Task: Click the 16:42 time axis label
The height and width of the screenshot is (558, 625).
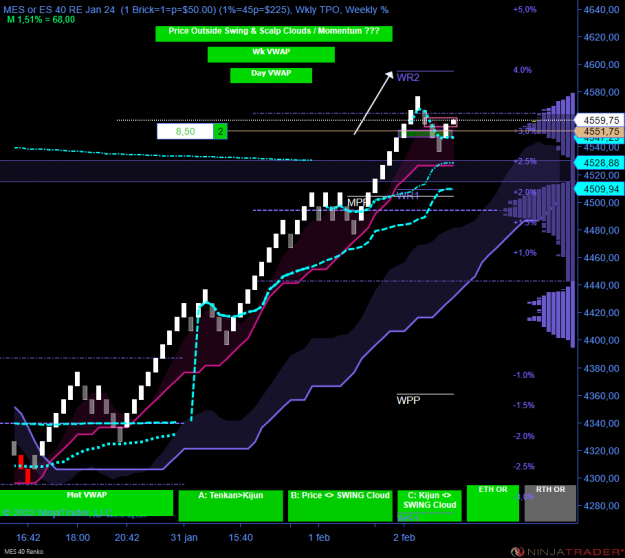Action: pos(28,538)
